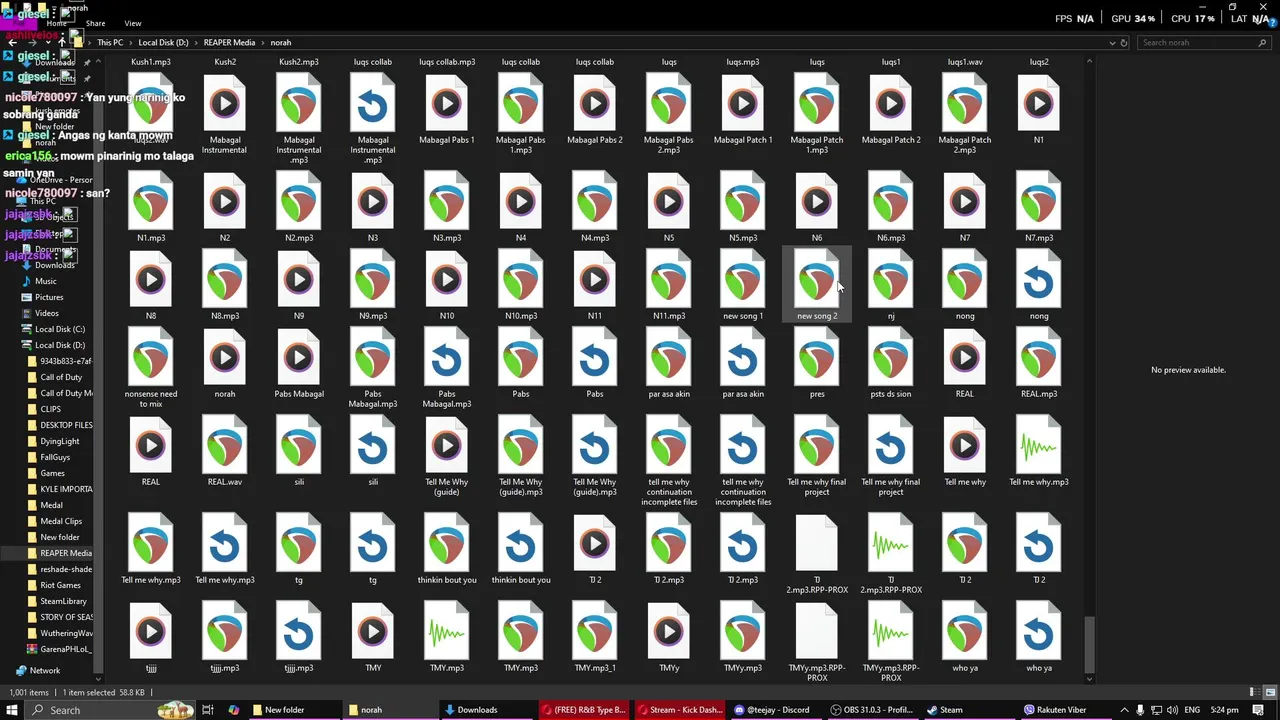
Task: Show hidden system tray icons
Action: pyautogui.click(x=1124, y=710)
